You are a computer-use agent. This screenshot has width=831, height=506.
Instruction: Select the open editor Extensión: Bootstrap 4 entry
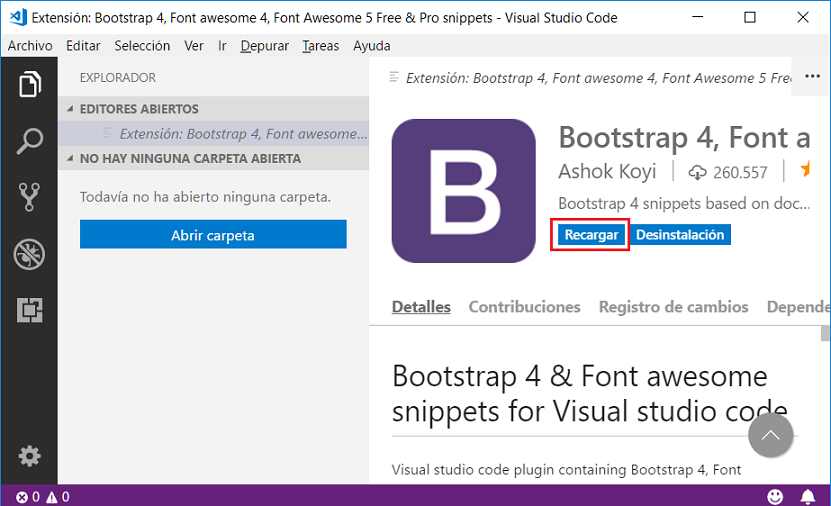click(214, 134)
